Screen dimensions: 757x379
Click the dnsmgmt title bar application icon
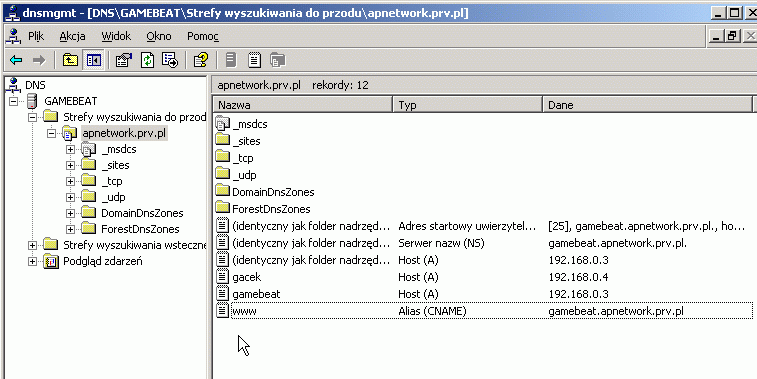pos(13,13)
